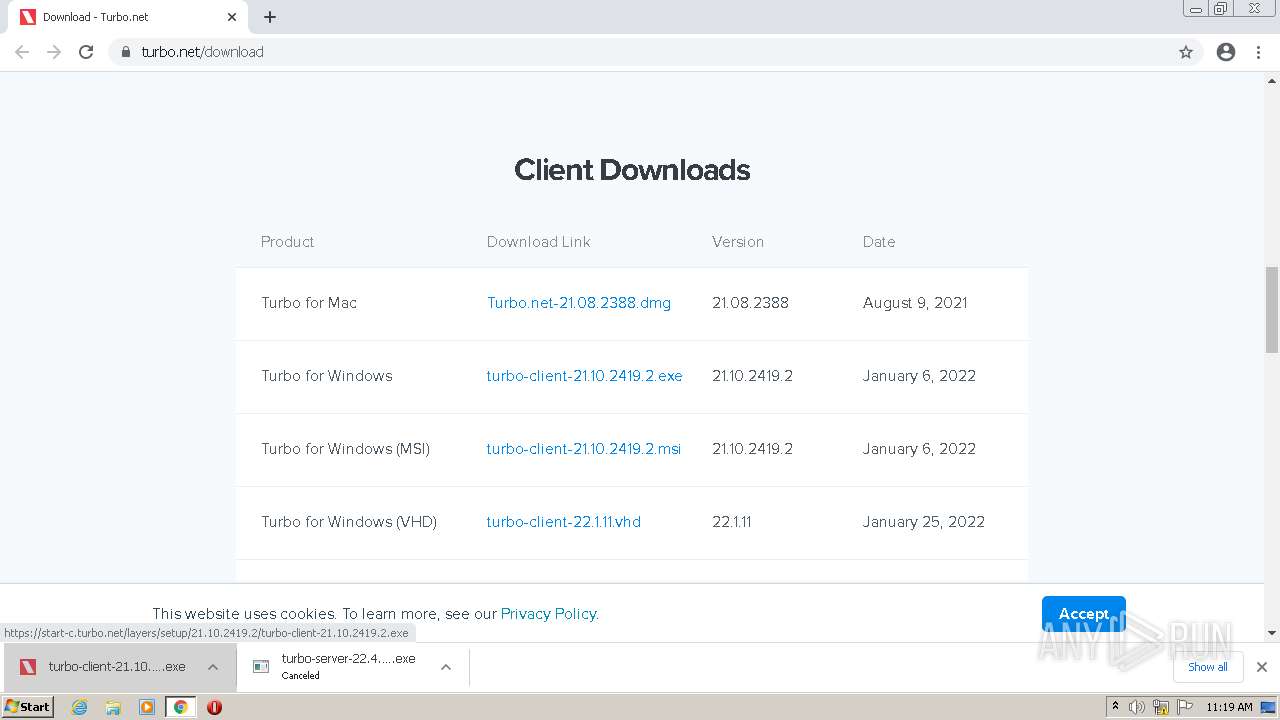
Task: Select the Turbo for Mac cell
Action: click(309, 303)
